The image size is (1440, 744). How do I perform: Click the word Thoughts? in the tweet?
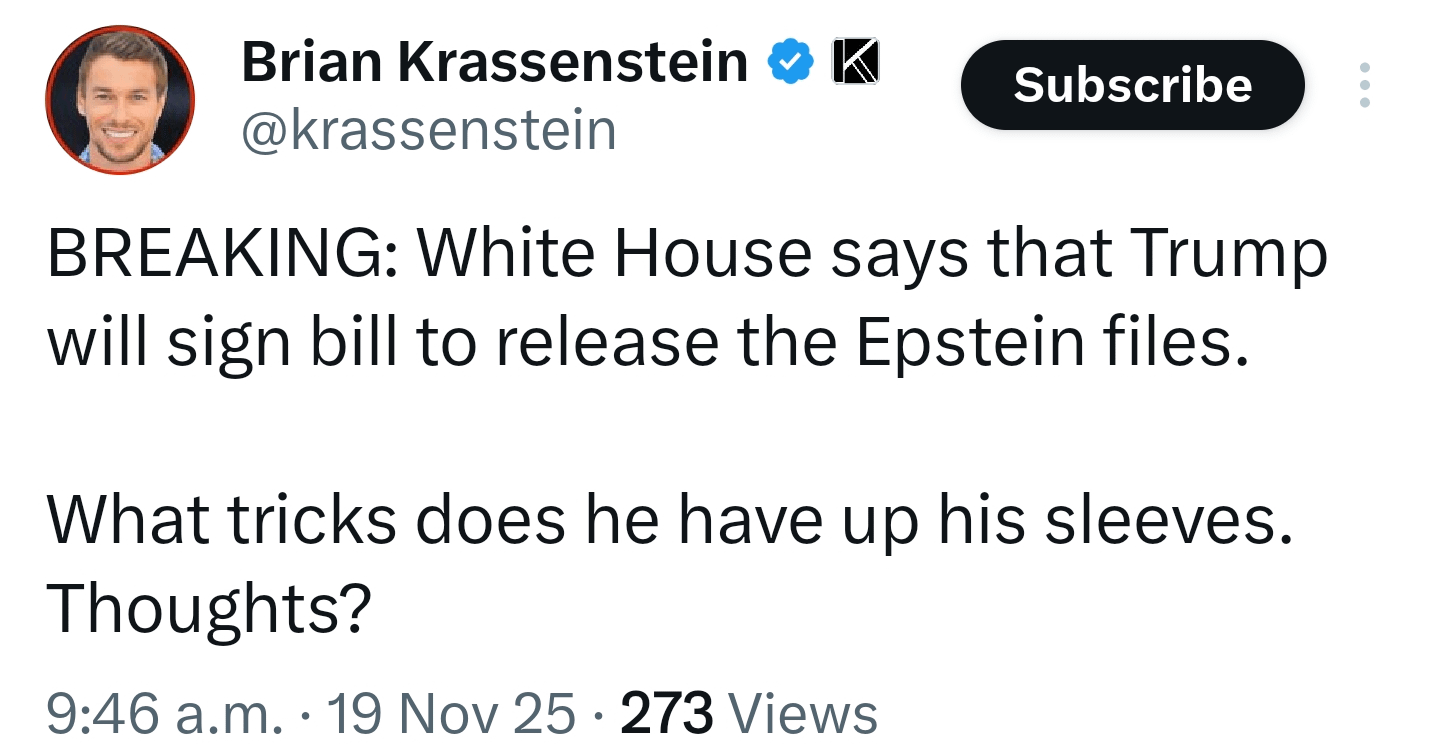(209, 607)
